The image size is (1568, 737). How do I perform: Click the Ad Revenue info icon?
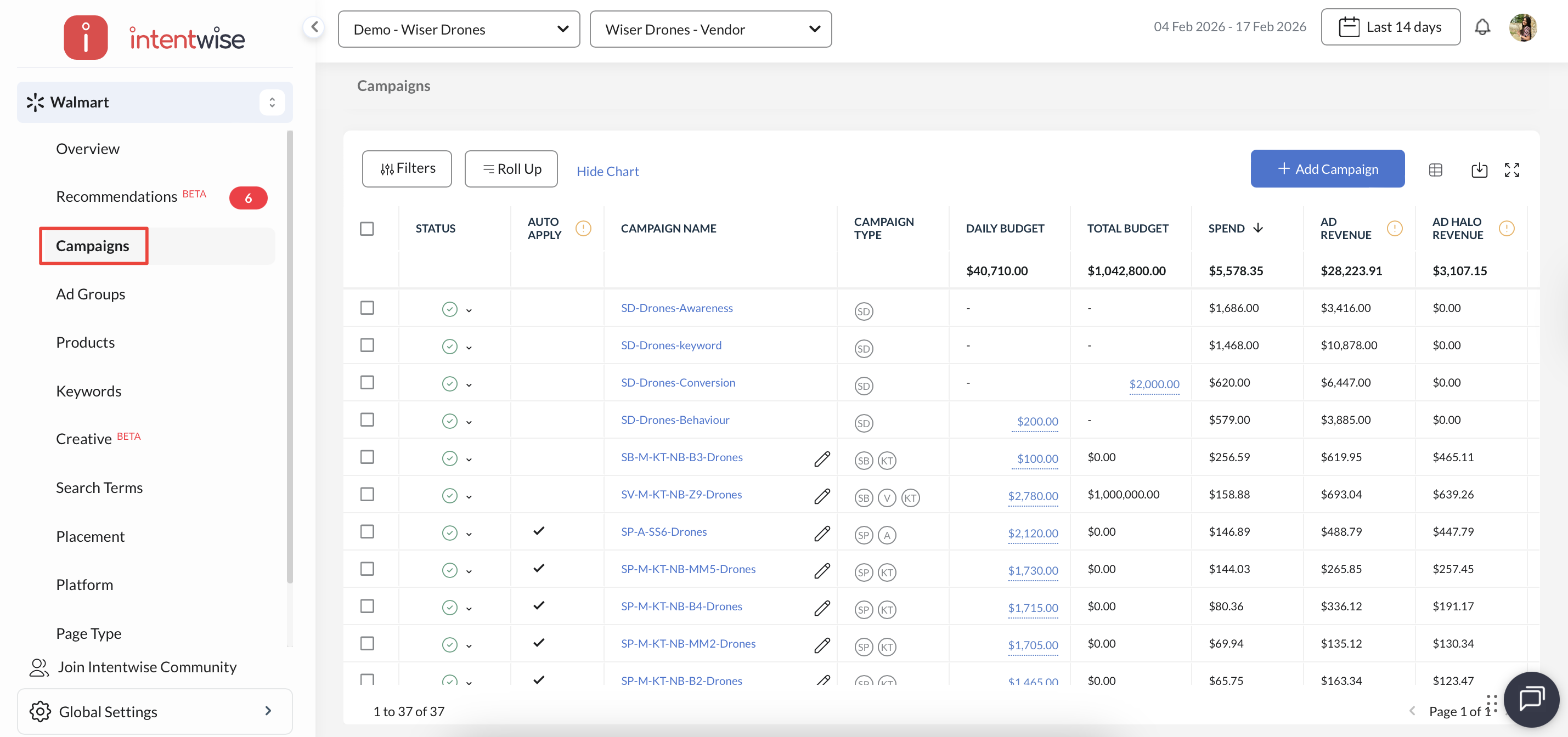pos(1395,228)
